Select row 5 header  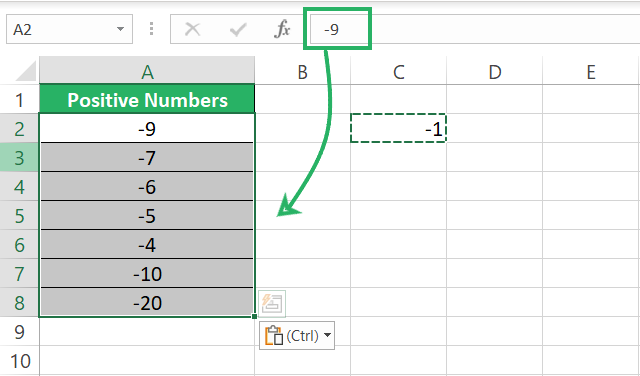(19, 215)
